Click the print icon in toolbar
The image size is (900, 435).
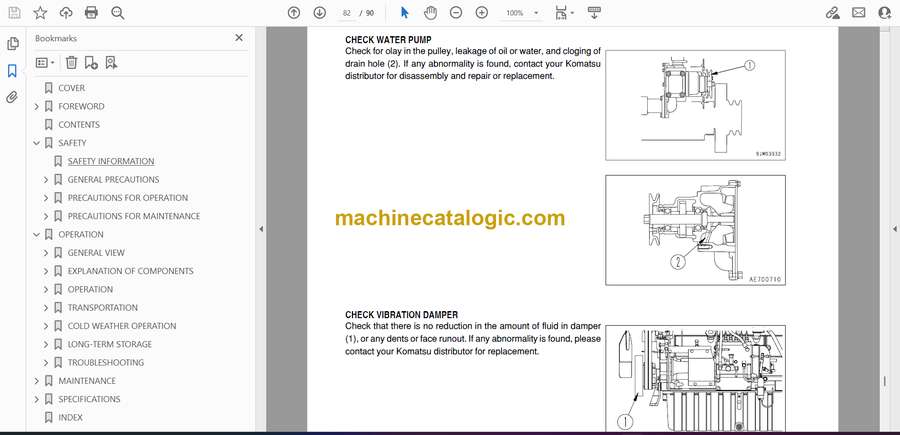click(92, 13)
